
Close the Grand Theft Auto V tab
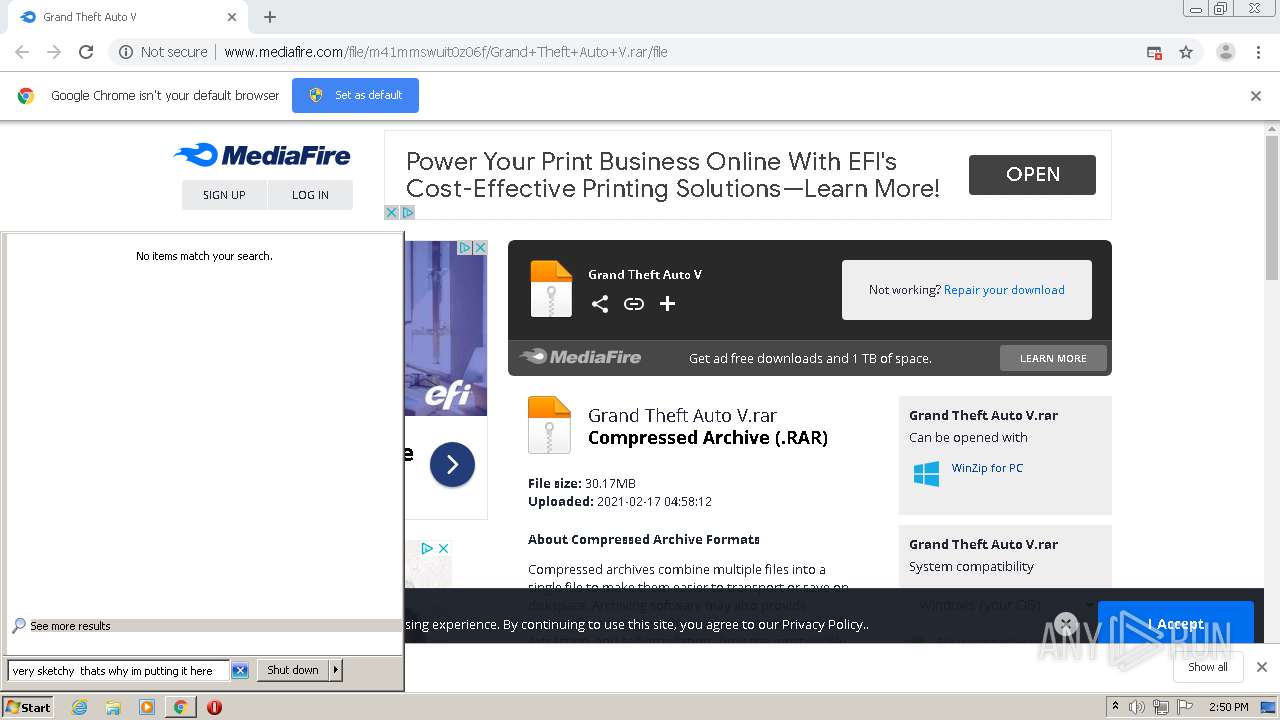(x=231, y=17)
